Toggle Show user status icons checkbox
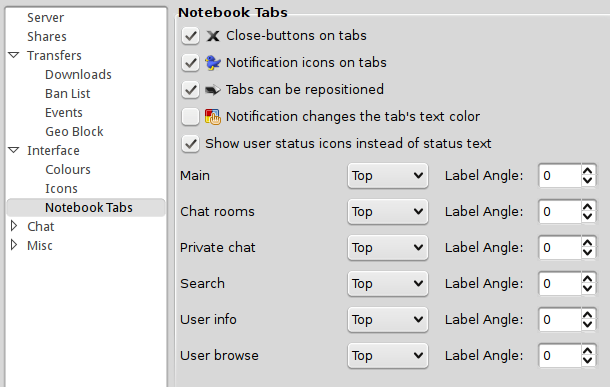The height and width of the screenshot is (387, 610). (190, 144)
